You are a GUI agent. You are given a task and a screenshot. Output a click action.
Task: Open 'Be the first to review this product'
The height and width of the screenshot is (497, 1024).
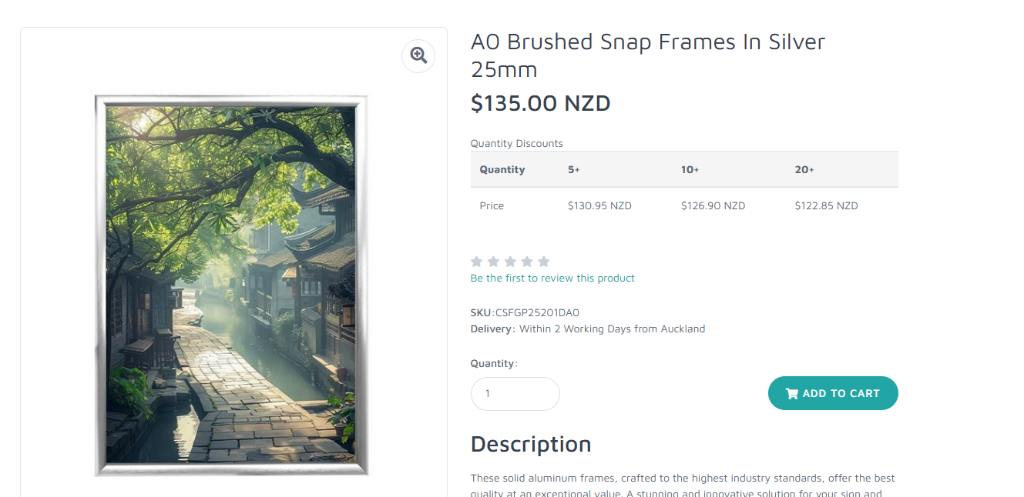pyautogui.click(x=552, y=278)
